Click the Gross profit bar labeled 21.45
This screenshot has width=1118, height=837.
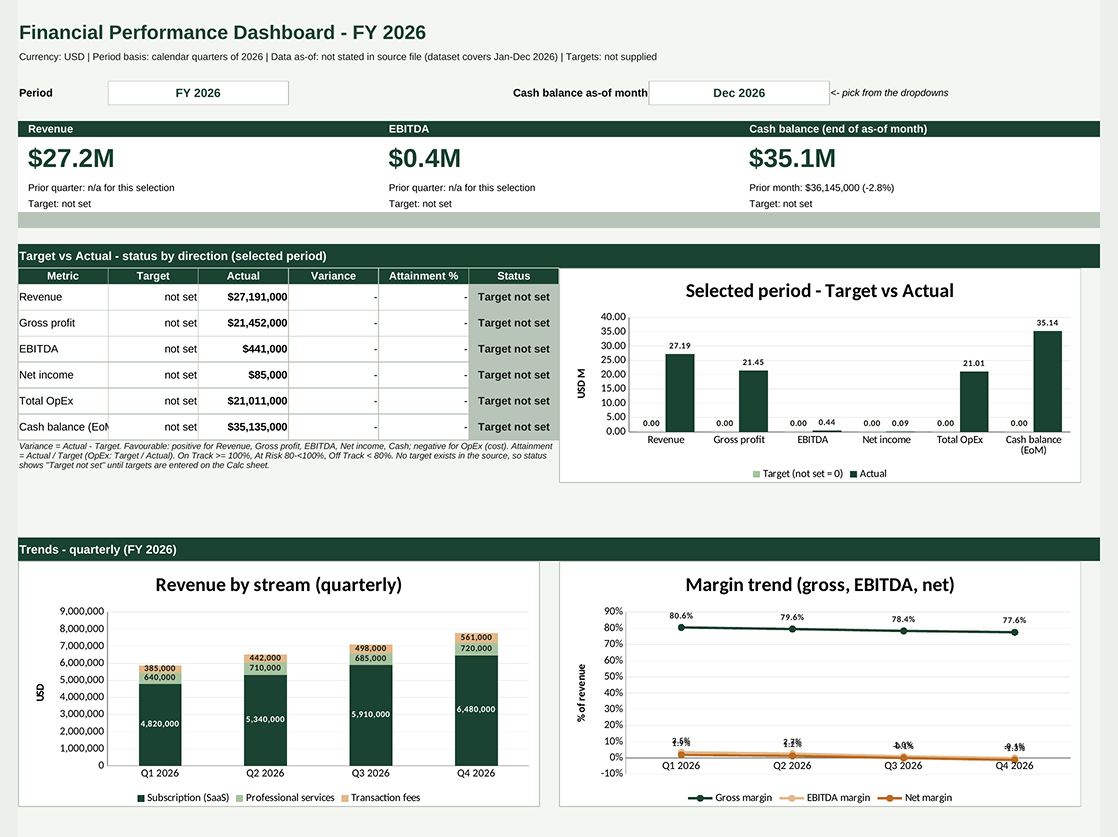coord(753,401)
